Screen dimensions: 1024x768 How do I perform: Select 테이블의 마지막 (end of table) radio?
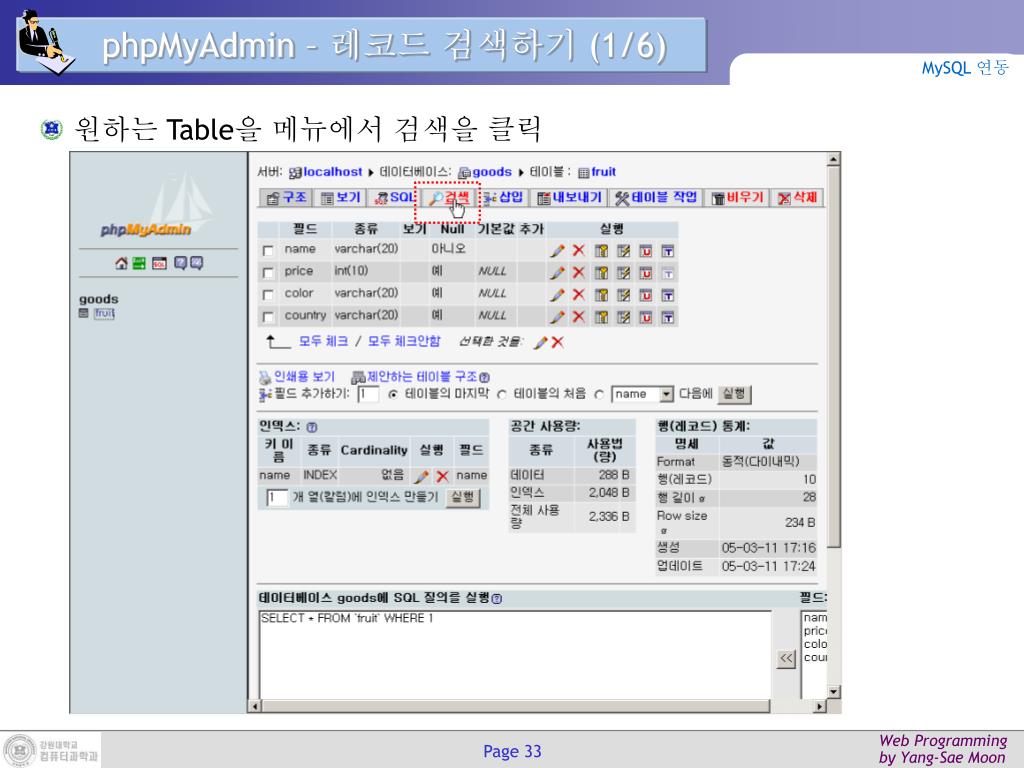(393, 394)
